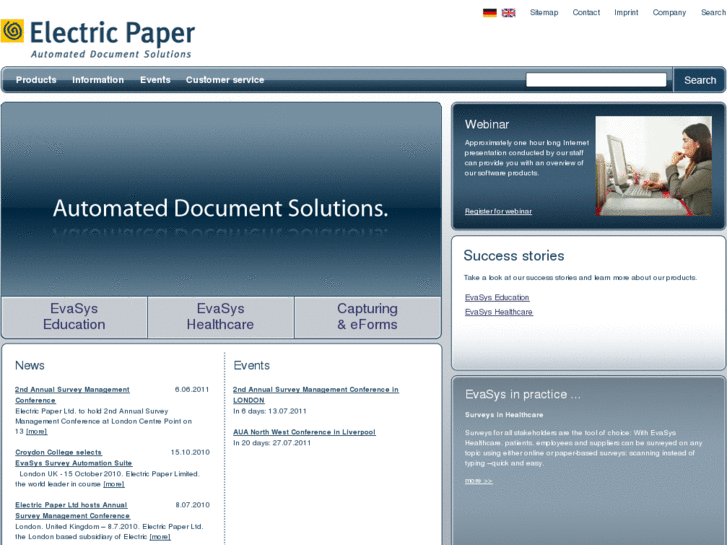Click the webinar woman at computer photo
The height and width of the screenshot is (545, 727).
tap(653, 166)
